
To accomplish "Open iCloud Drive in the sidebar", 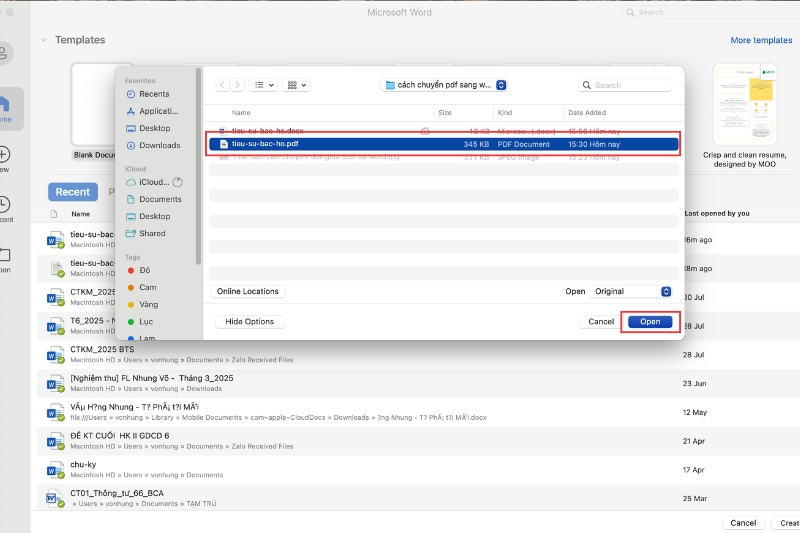I will tap(153, 182).
